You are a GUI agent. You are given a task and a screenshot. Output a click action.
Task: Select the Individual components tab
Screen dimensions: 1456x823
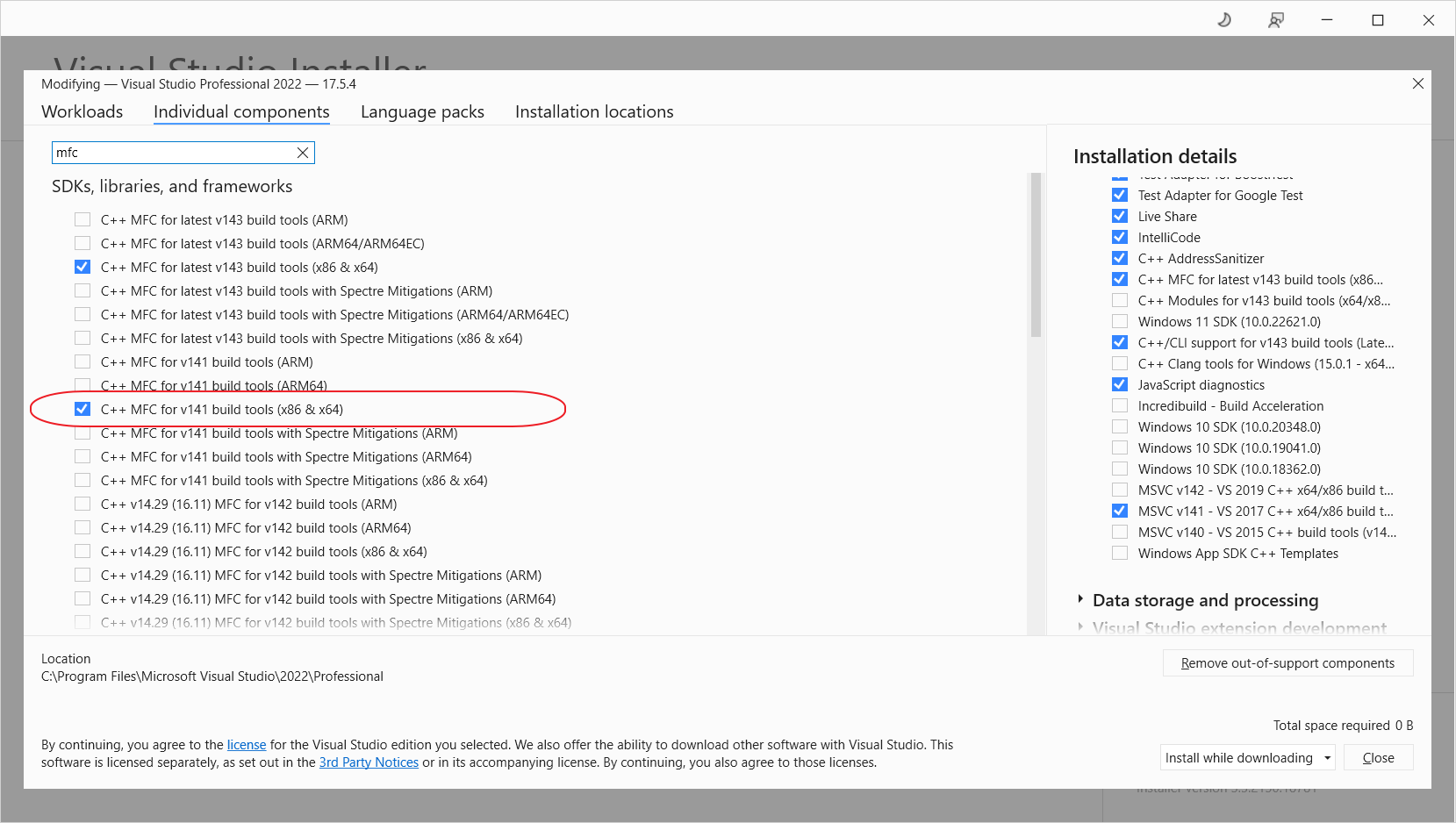coord(241,111)
